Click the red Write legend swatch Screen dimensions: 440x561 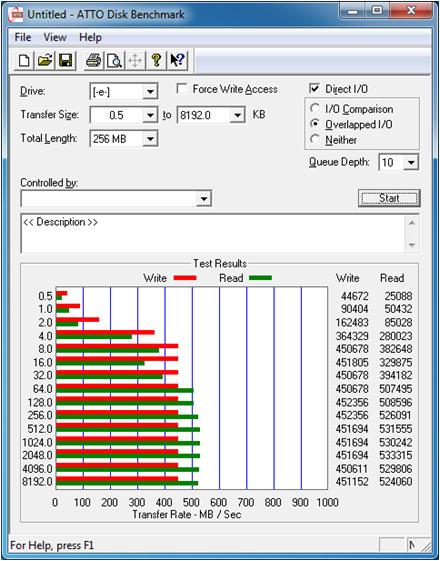tap(185, 278)
